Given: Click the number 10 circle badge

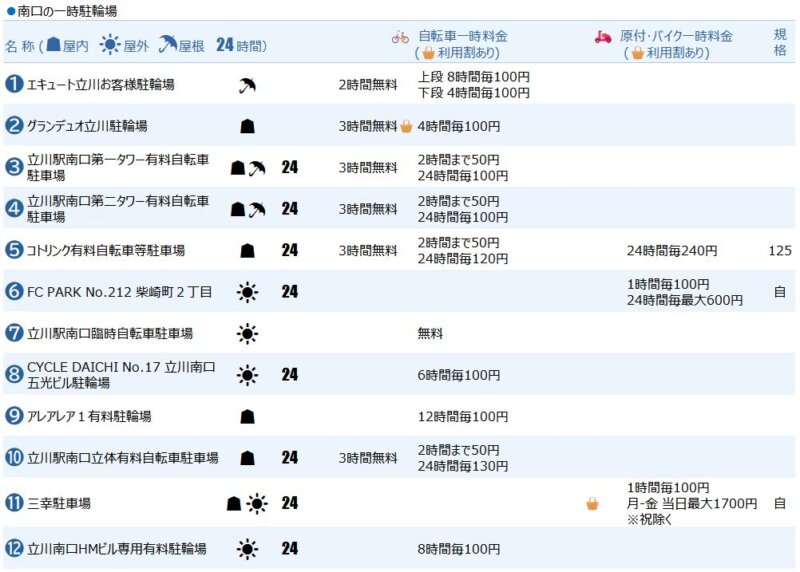Looking at the screenshot, I should coord(14,458).
